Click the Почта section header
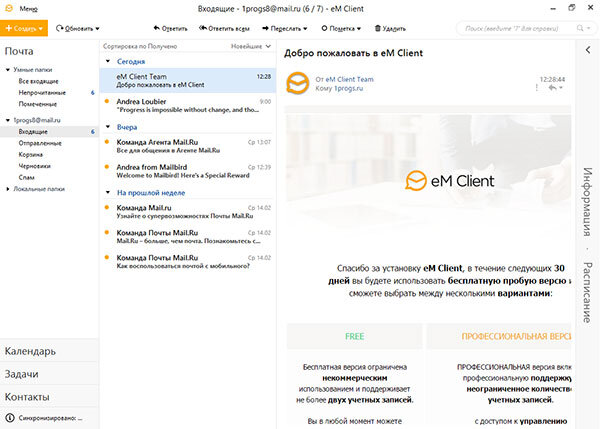Viewport: 600px width, 429px height. 19,51
